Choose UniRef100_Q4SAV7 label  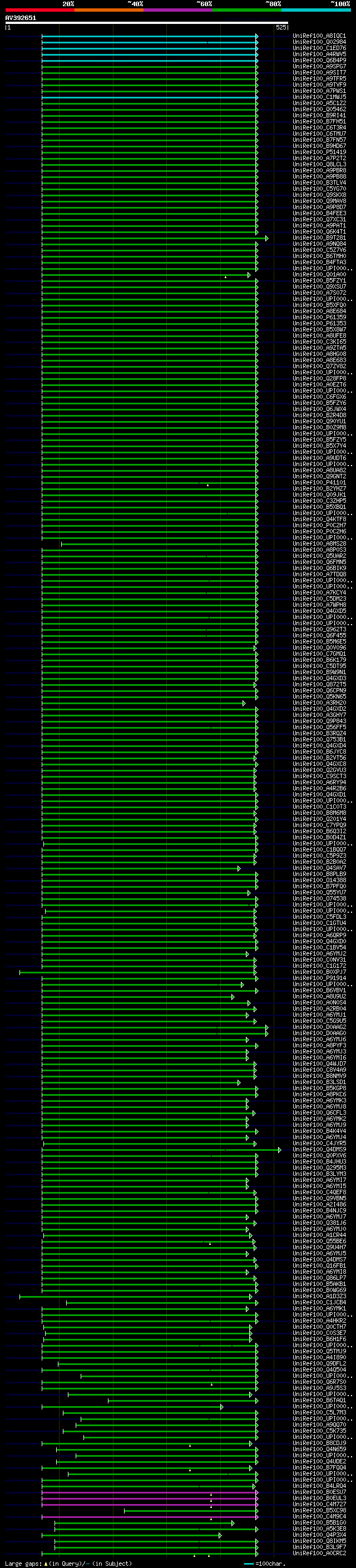coord(319,868)
